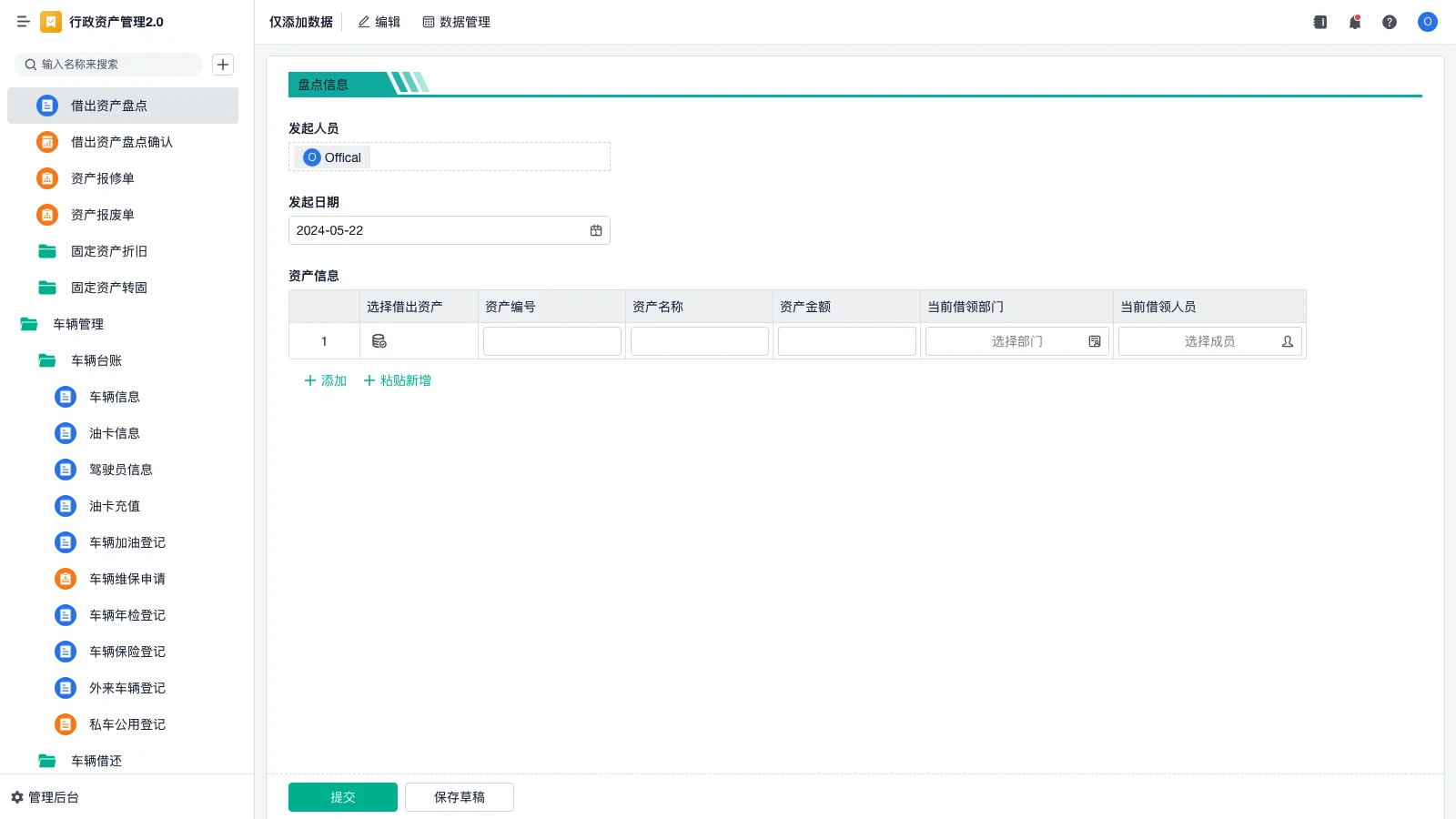The height and width of the screenshot is (819, 1456).
Task: Click the 车辆维保申请 orange icon
Action: (x=66, y=579)
